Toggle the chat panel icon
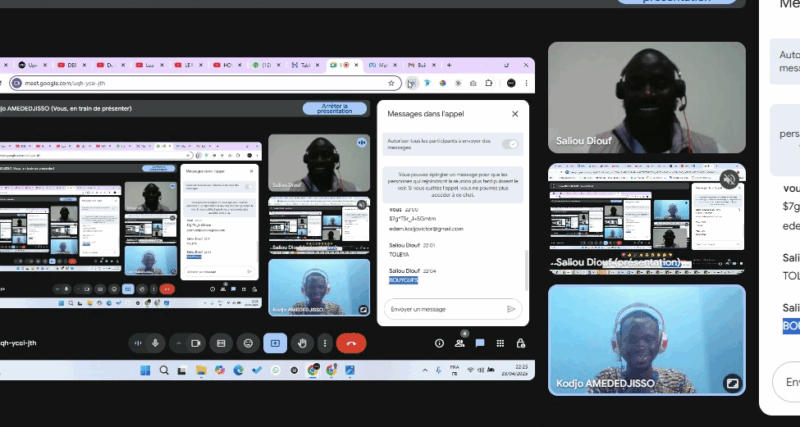Viewport: 800px width, 427px height. (x=480, y=343)
